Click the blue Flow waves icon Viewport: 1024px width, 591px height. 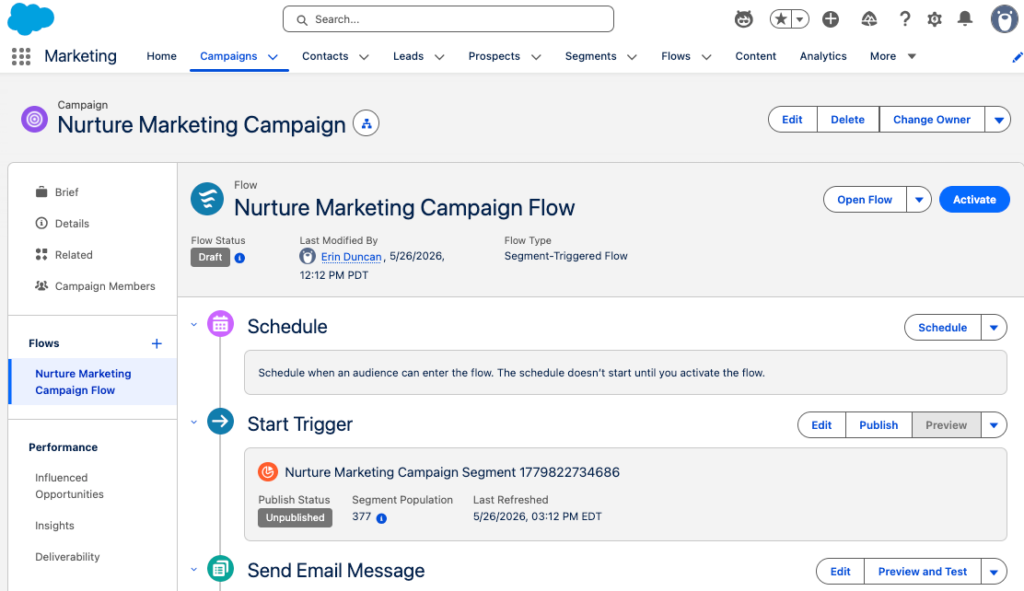pyautogui.click(x=207, y=199)
